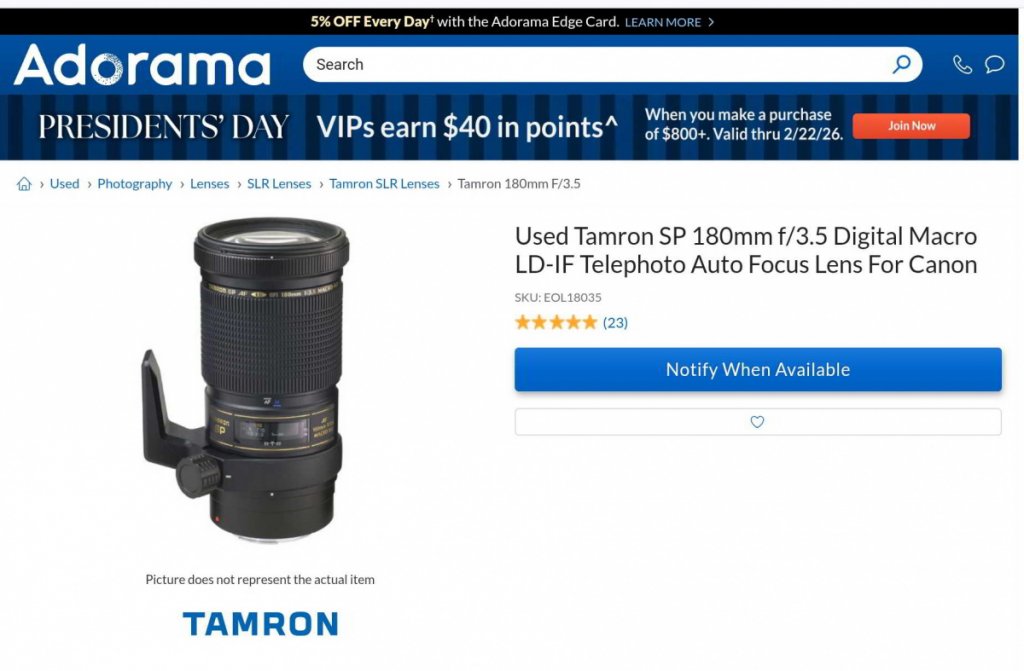Click the search magnifier icon
Image resolution: width=1024 pixels, height=671 pixels.
902,64
